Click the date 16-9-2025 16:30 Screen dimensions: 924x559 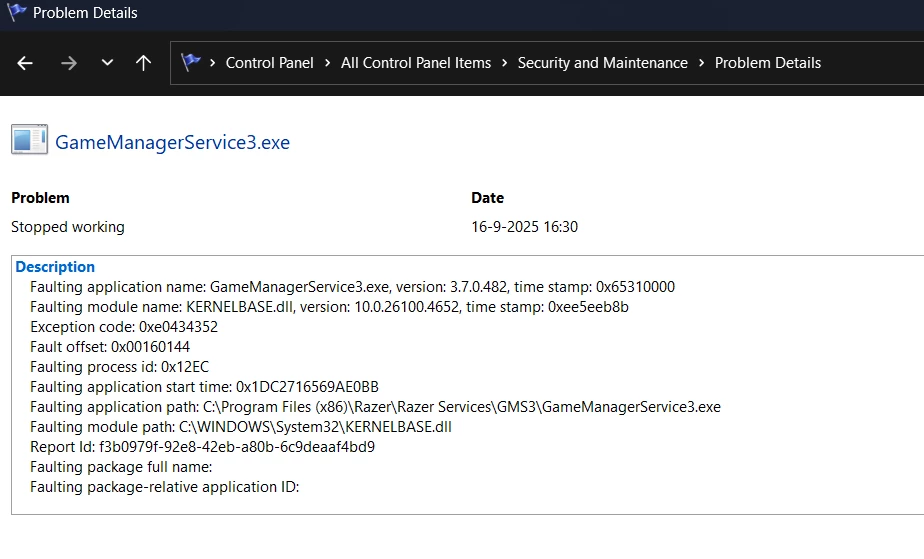(524, 227)
